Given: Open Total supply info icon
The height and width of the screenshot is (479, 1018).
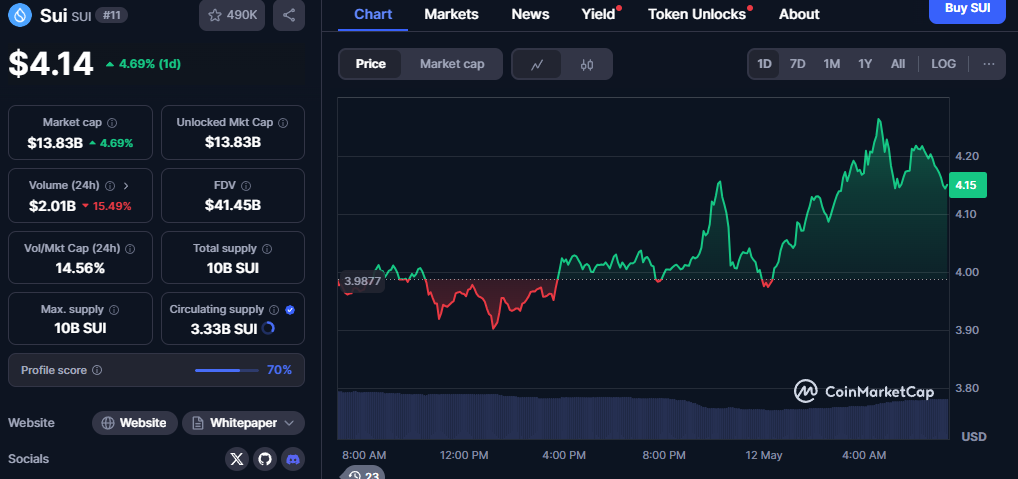Looking at the screenshot, I should pos(267,249).
